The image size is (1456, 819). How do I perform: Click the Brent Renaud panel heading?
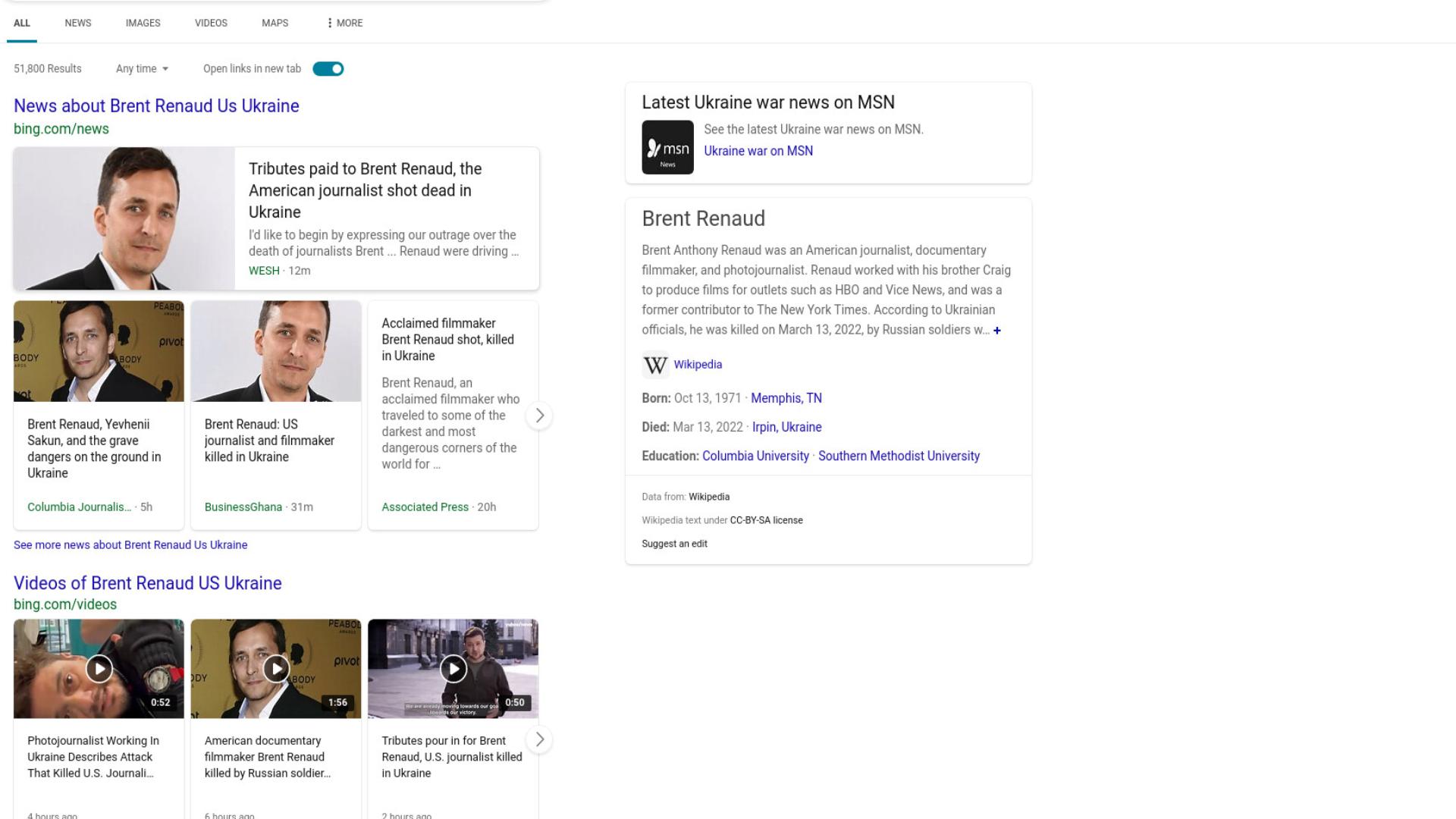click(703, 218)
